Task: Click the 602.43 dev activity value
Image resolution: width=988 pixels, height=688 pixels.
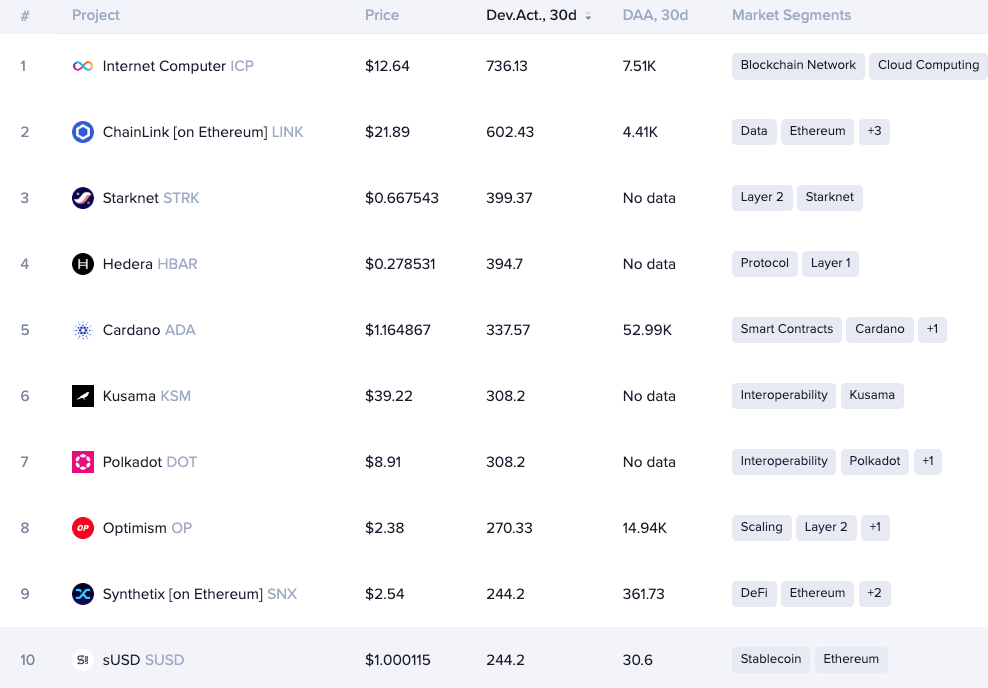Action: (510, 132)
